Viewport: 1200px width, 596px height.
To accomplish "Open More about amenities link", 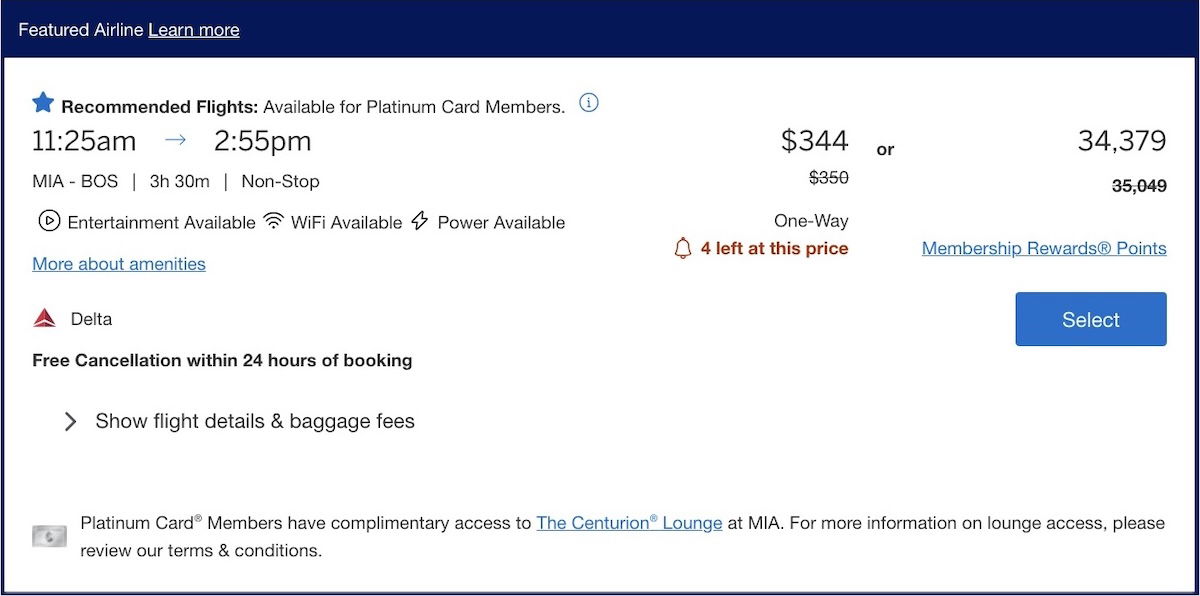I will tap(119, 264).
